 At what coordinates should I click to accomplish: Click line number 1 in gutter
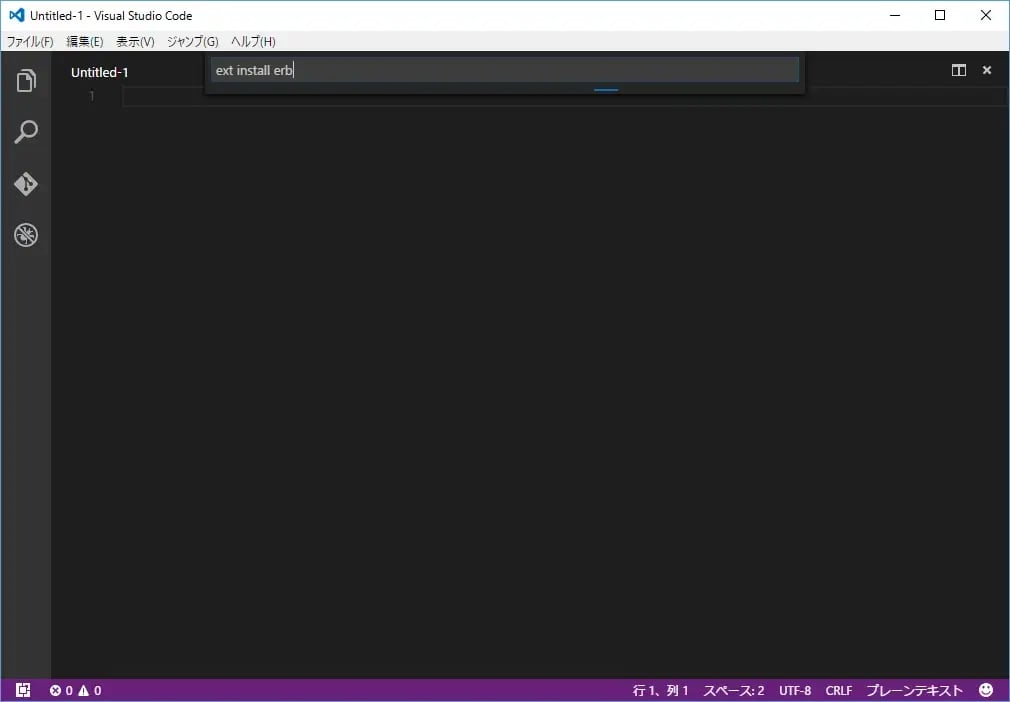click(91, 96)
